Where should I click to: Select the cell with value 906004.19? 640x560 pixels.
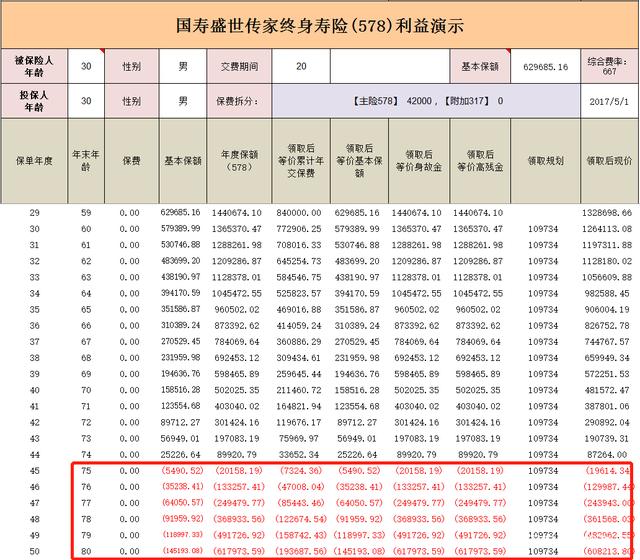point(607,310)
